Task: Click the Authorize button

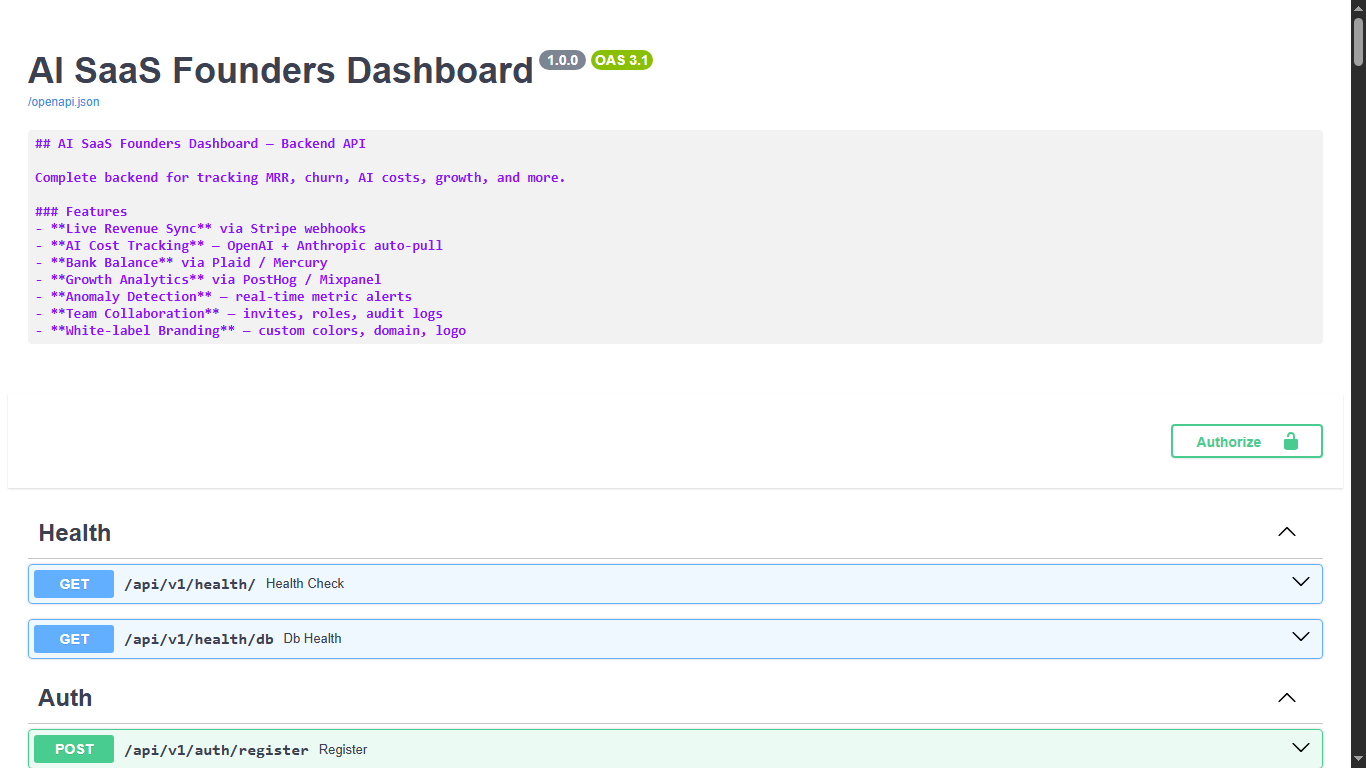Action: click(1246, 441)
